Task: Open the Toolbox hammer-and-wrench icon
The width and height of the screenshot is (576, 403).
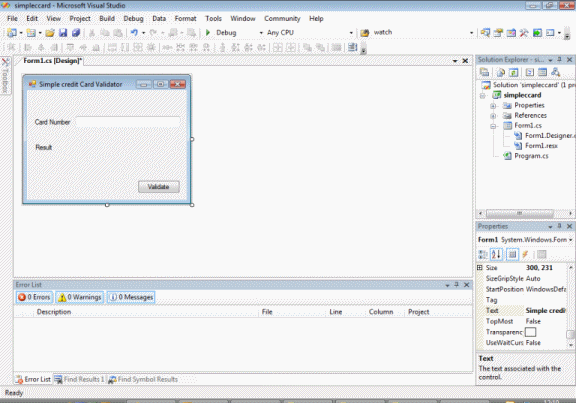Action: click(524, 33)
